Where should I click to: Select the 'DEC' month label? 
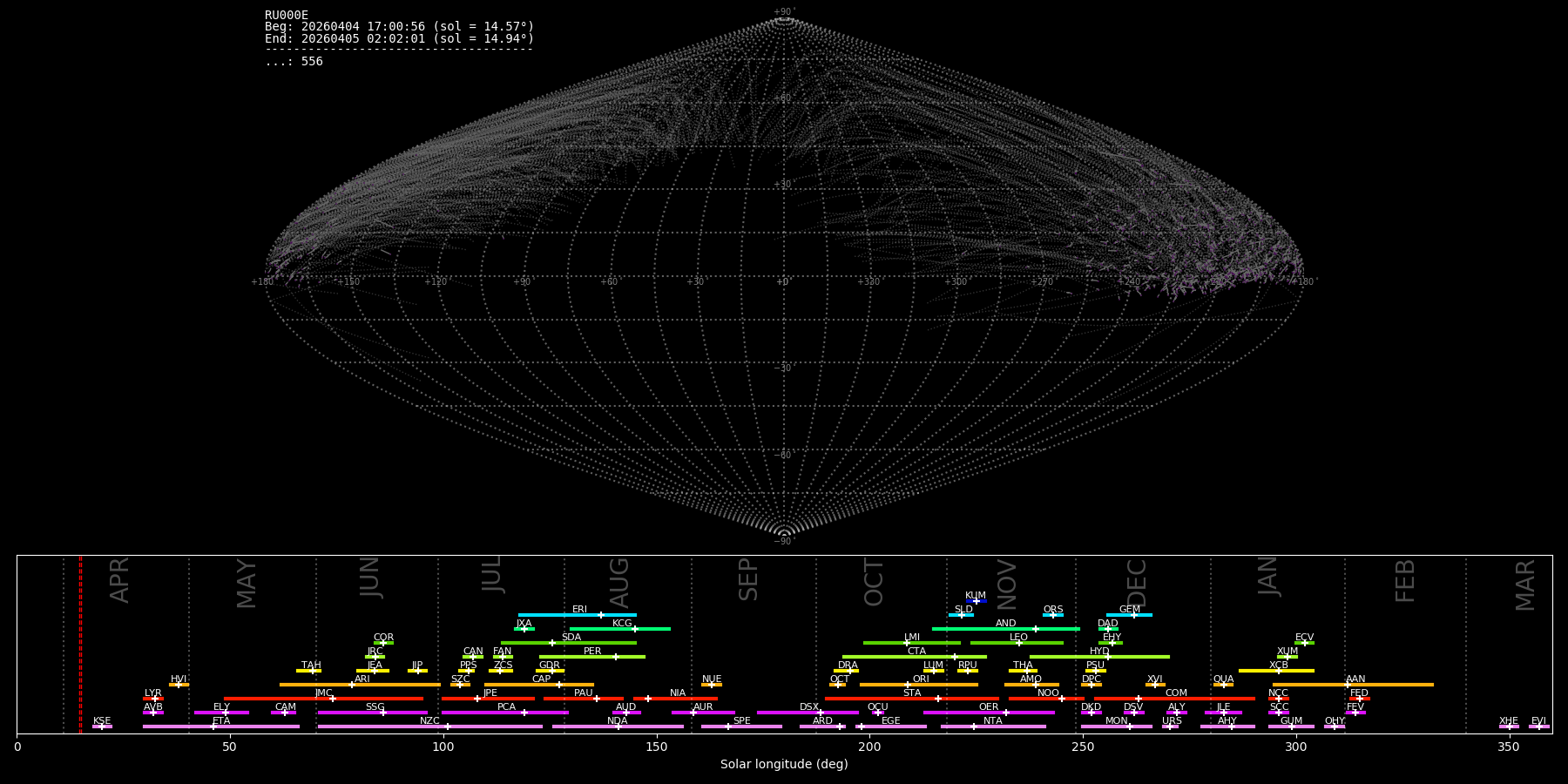[1138, 583]
